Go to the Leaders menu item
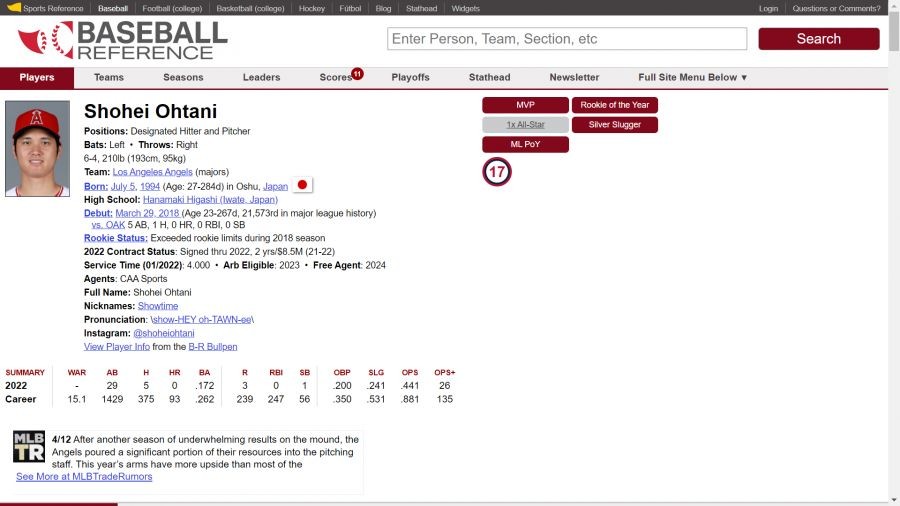Viewport: 900px width, 506px height. (261, 77)
